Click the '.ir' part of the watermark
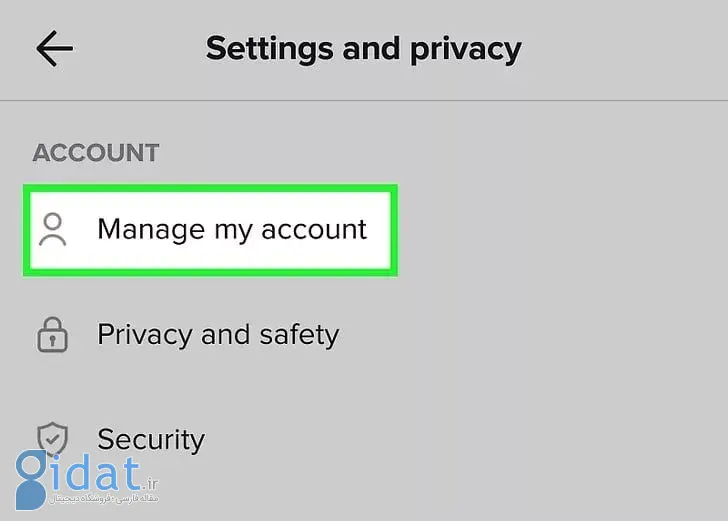Image resolution: width=728 pixels, height=521 pixels. click(150, 483)
